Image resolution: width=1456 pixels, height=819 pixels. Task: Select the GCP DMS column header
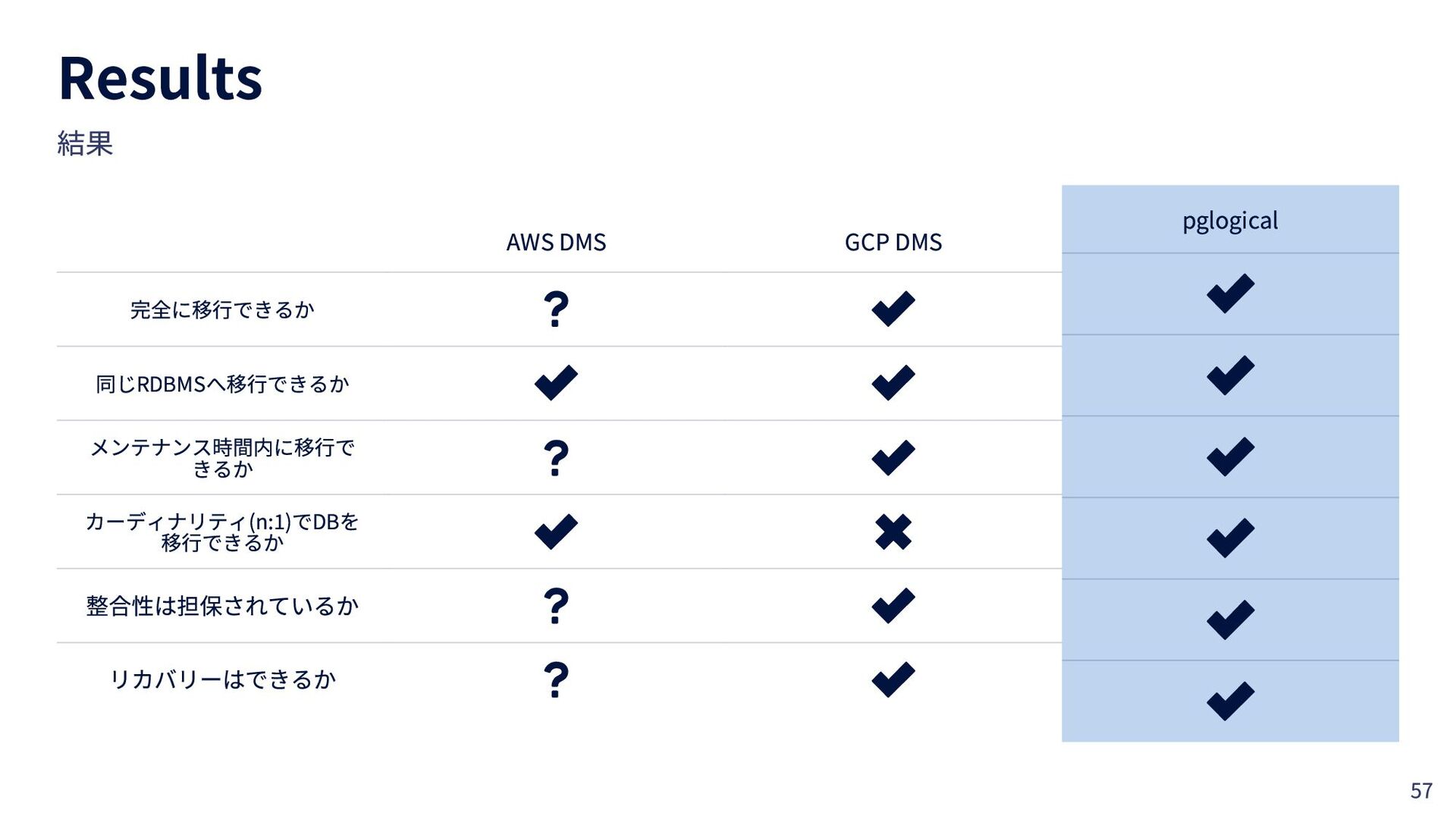tap(893, 242)
